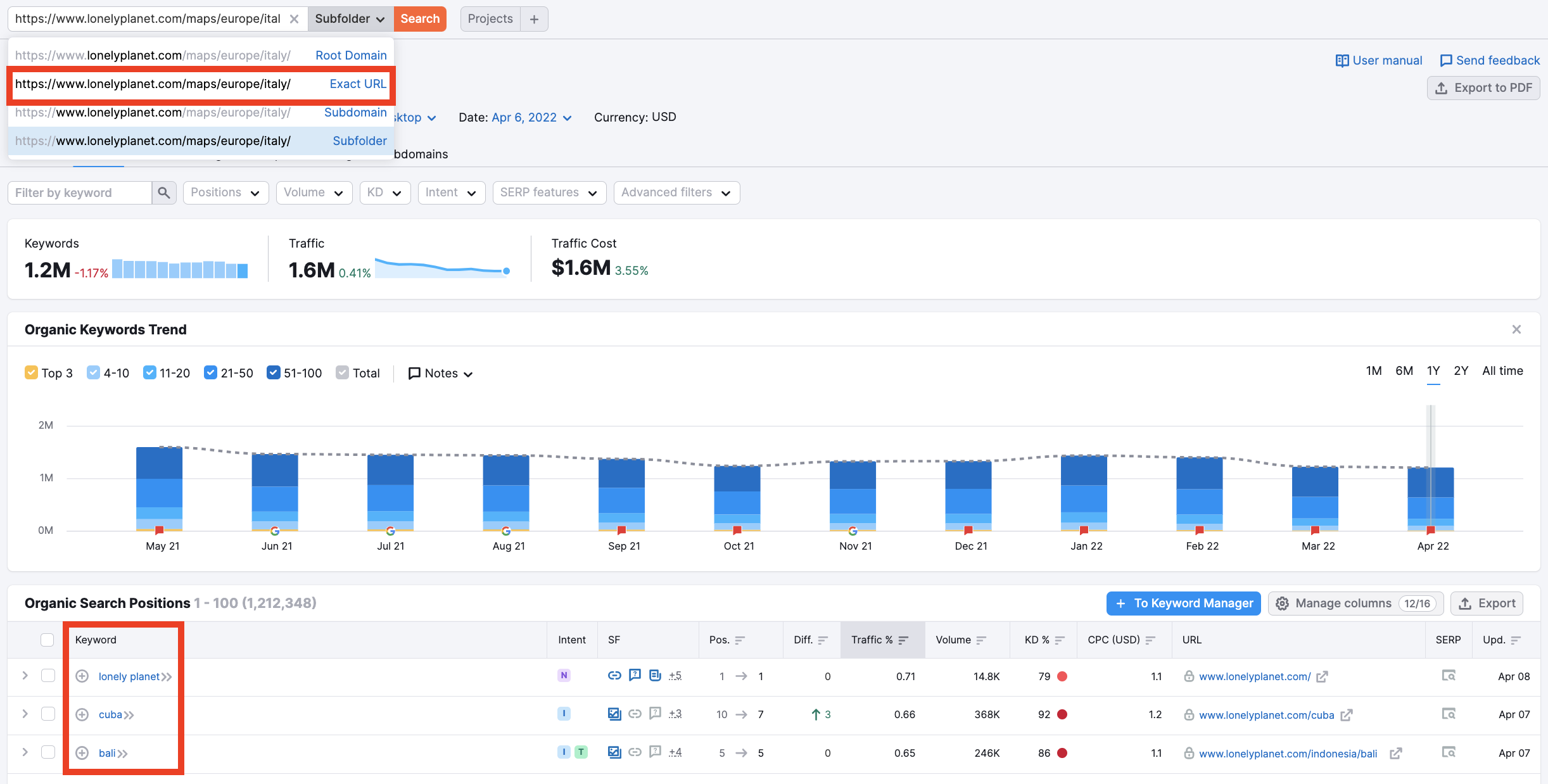
Task: Send selected to Keyword Manager
Action: (x=1183, y=604)
